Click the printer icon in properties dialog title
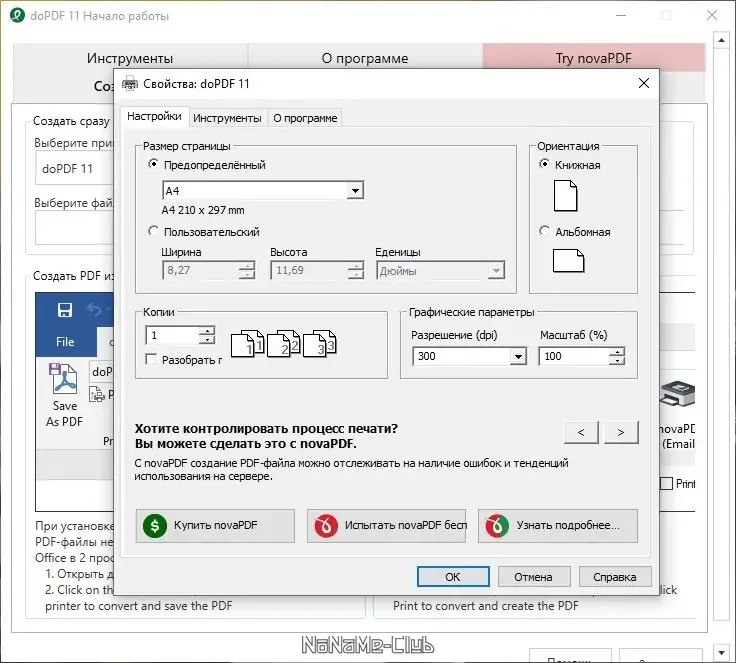The image size is (736, 663). click(x=130, y=84)
